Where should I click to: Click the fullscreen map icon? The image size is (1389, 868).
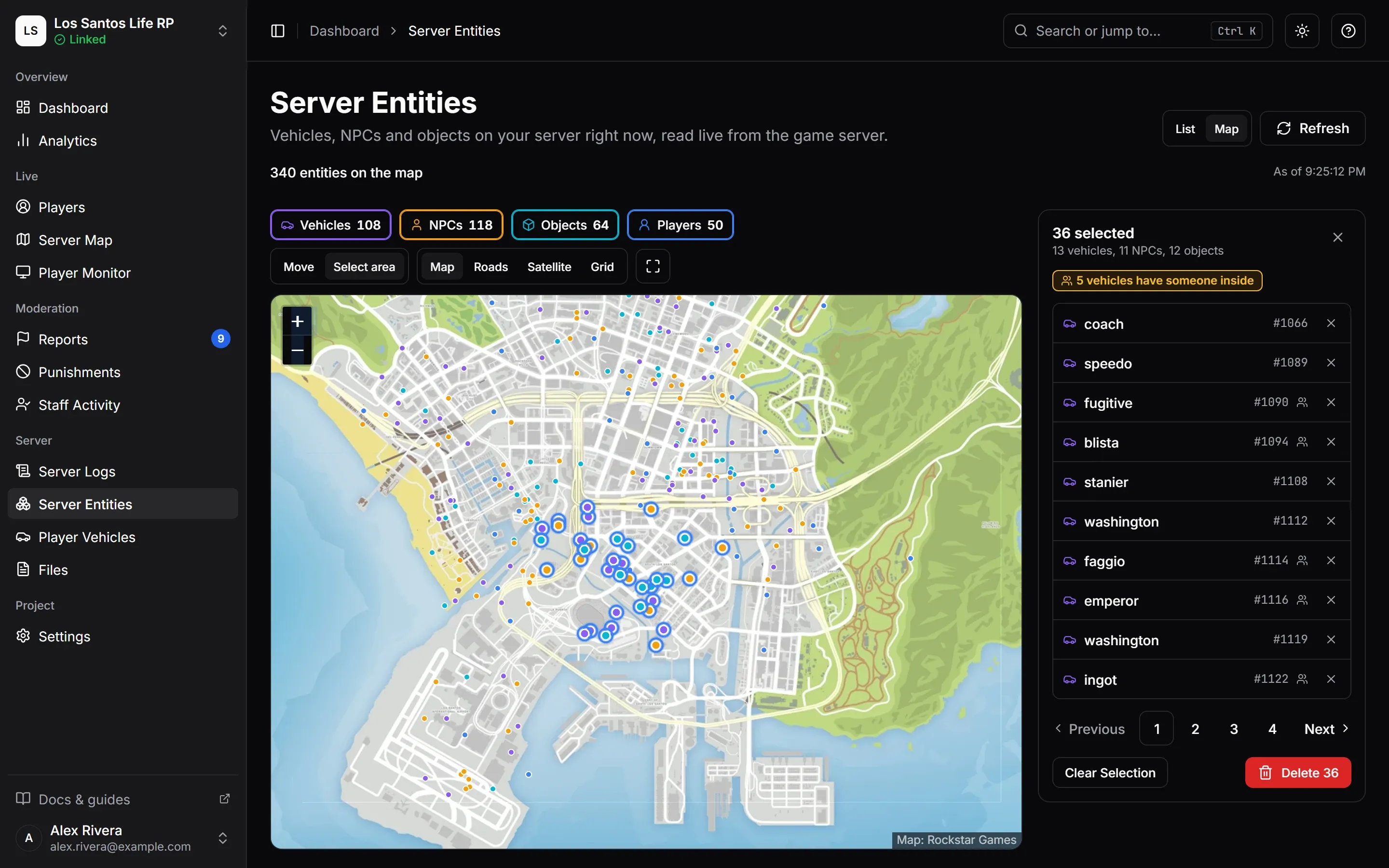(x=653, y=266)
